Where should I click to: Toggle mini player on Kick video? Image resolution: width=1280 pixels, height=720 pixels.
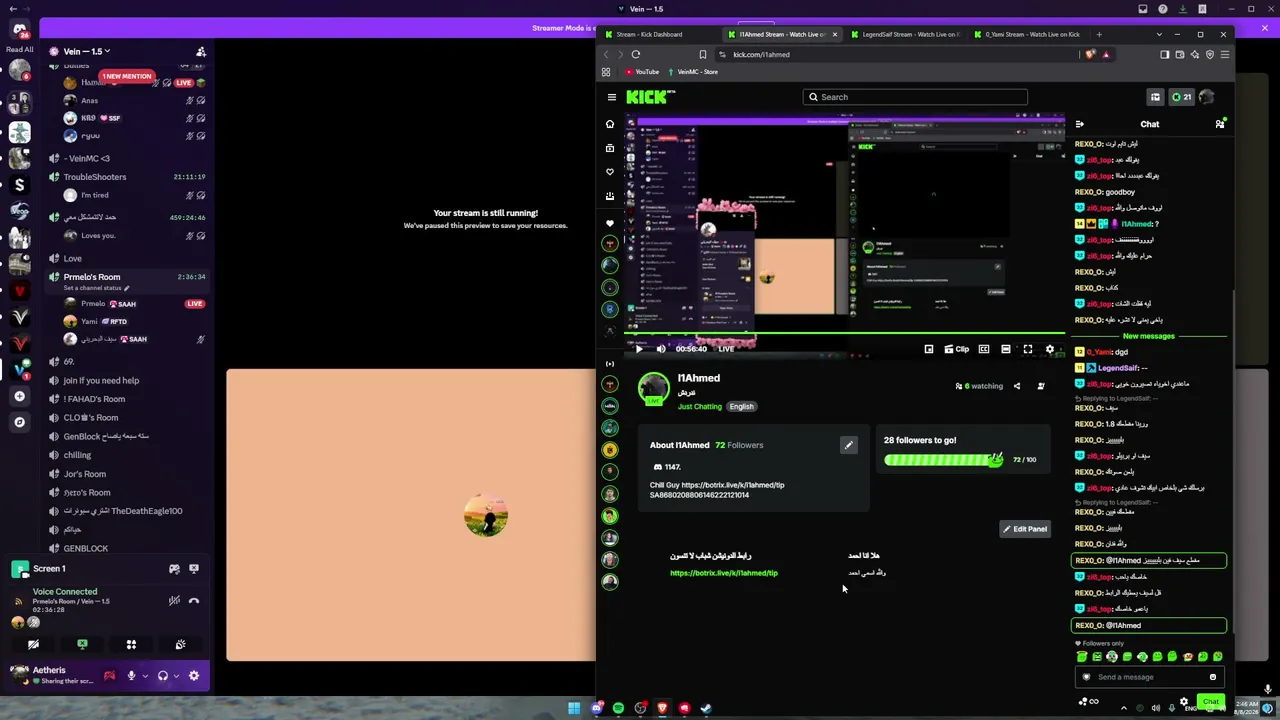929,349
